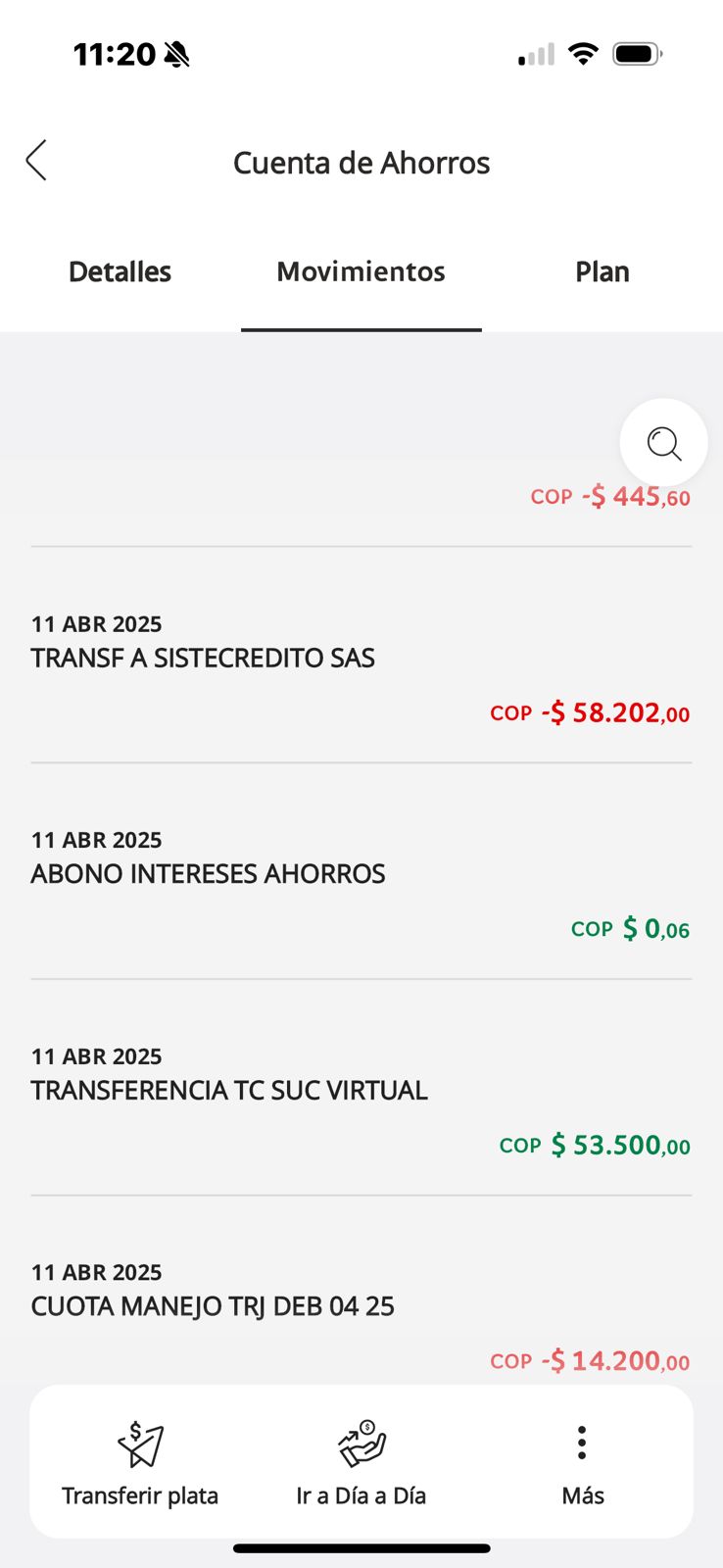This screenshot has height=1568, width=723.
Task: Tap the silent mode bell icon
Action: 177,54
